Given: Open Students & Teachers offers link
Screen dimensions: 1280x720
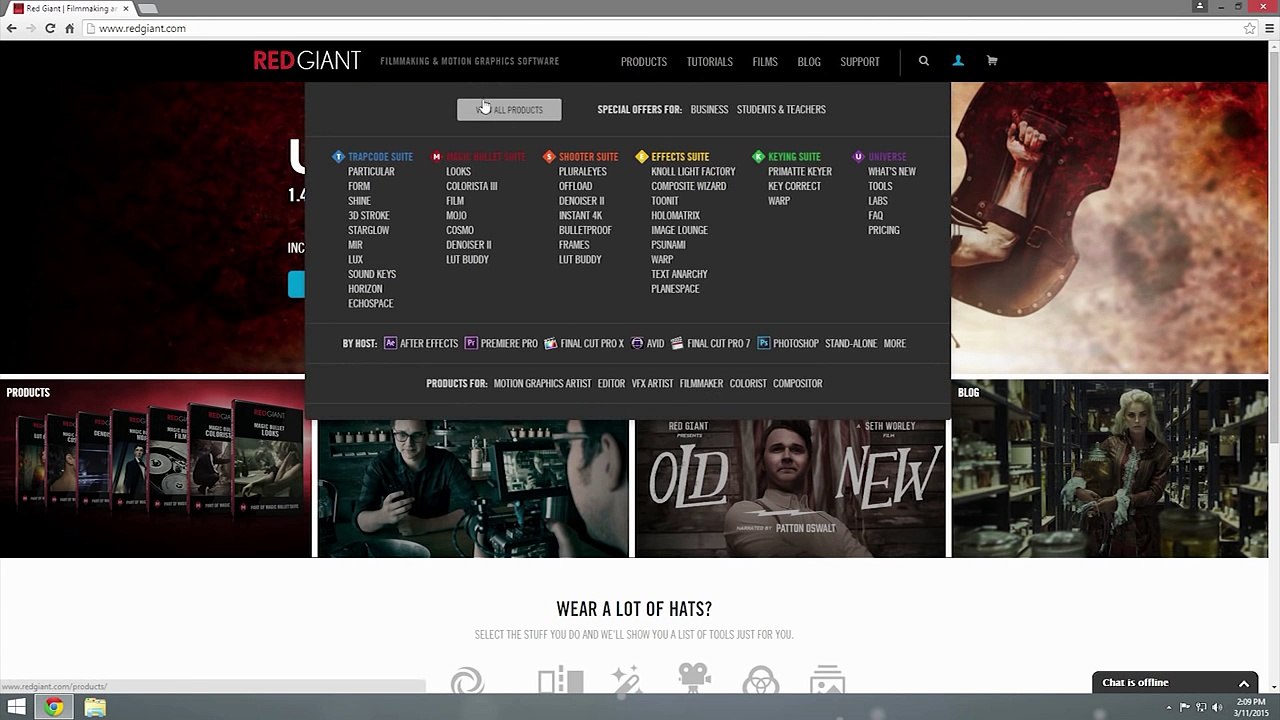Looking at the screenshot, I should click(x=781, y=109).
